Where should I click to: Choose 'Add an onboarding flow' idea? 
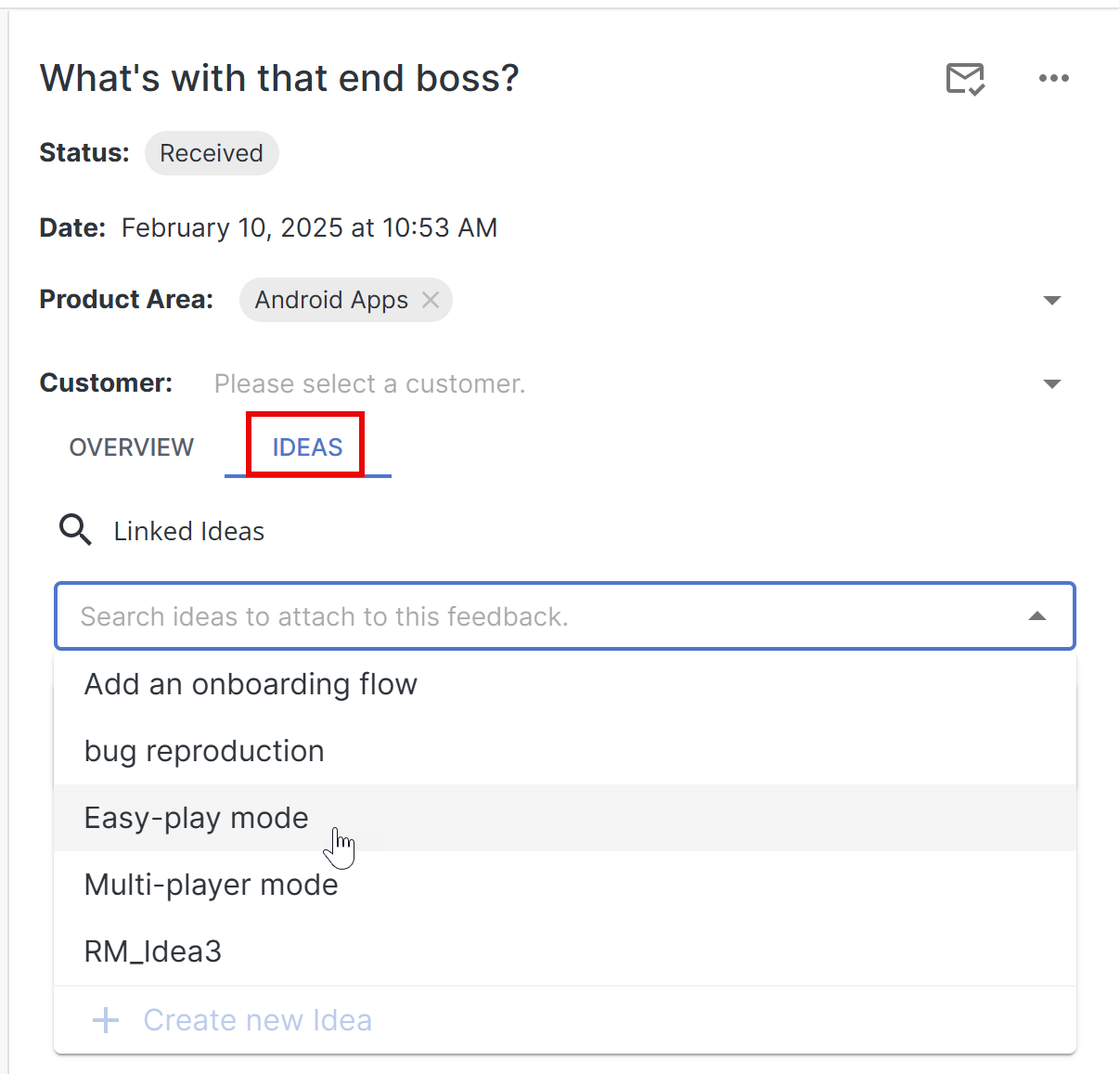coord(251,684)
